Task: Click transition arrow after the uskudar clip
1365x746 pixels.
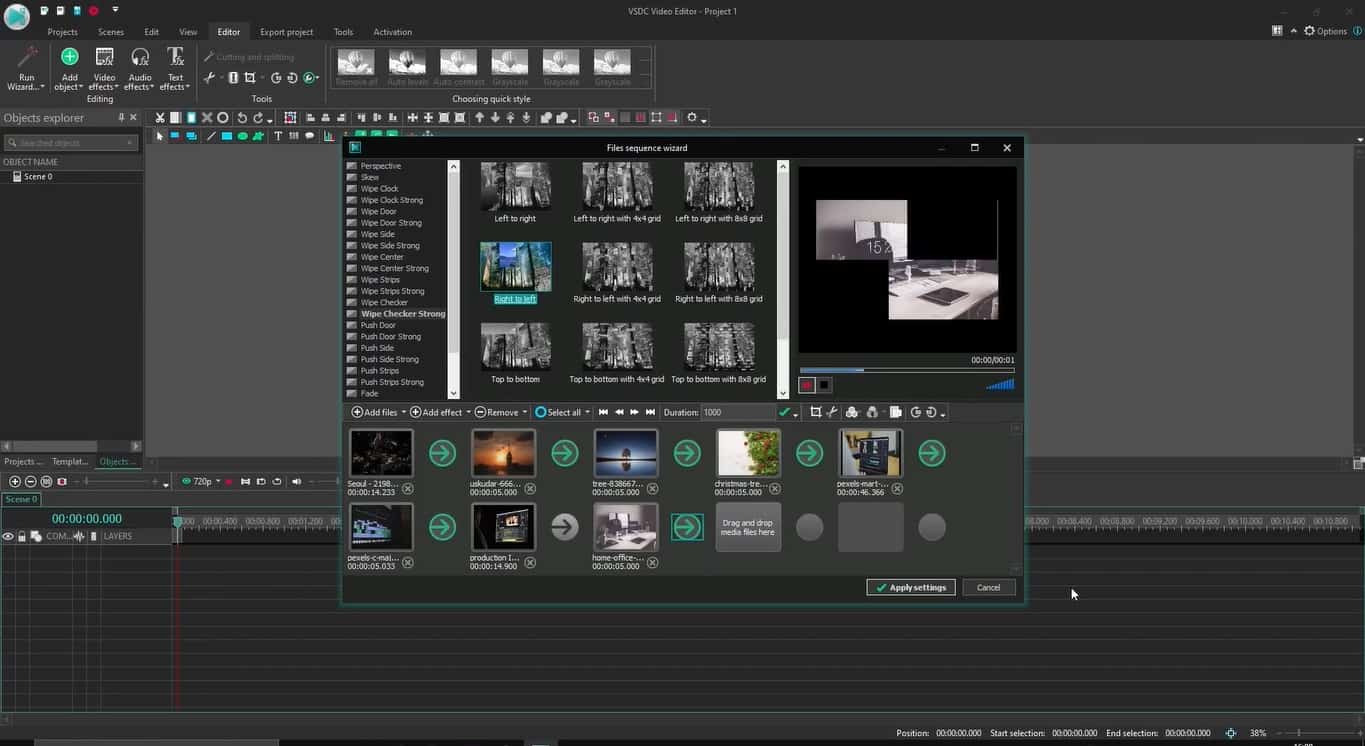Action: click(x=564, y=454)
